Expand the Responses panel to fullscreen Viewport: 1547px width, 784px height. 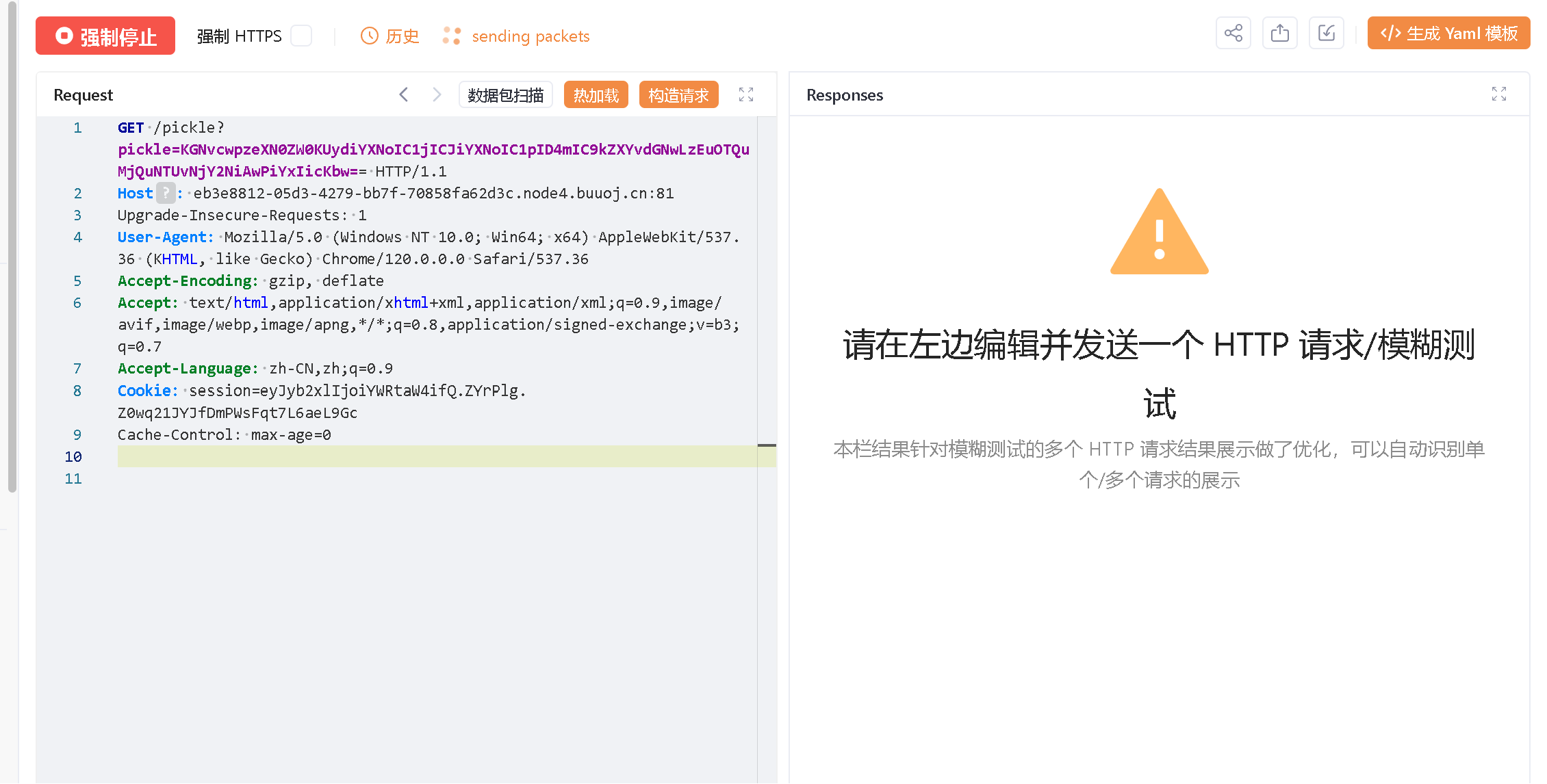coord(1498,94)
